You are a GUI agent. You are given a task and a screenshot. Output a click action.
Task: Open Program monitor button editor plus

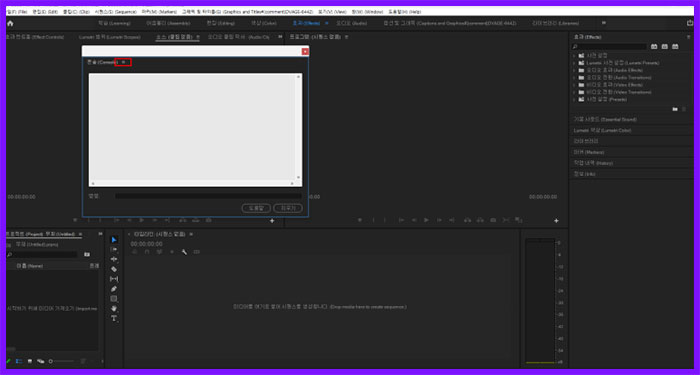[x=556, y=221]
